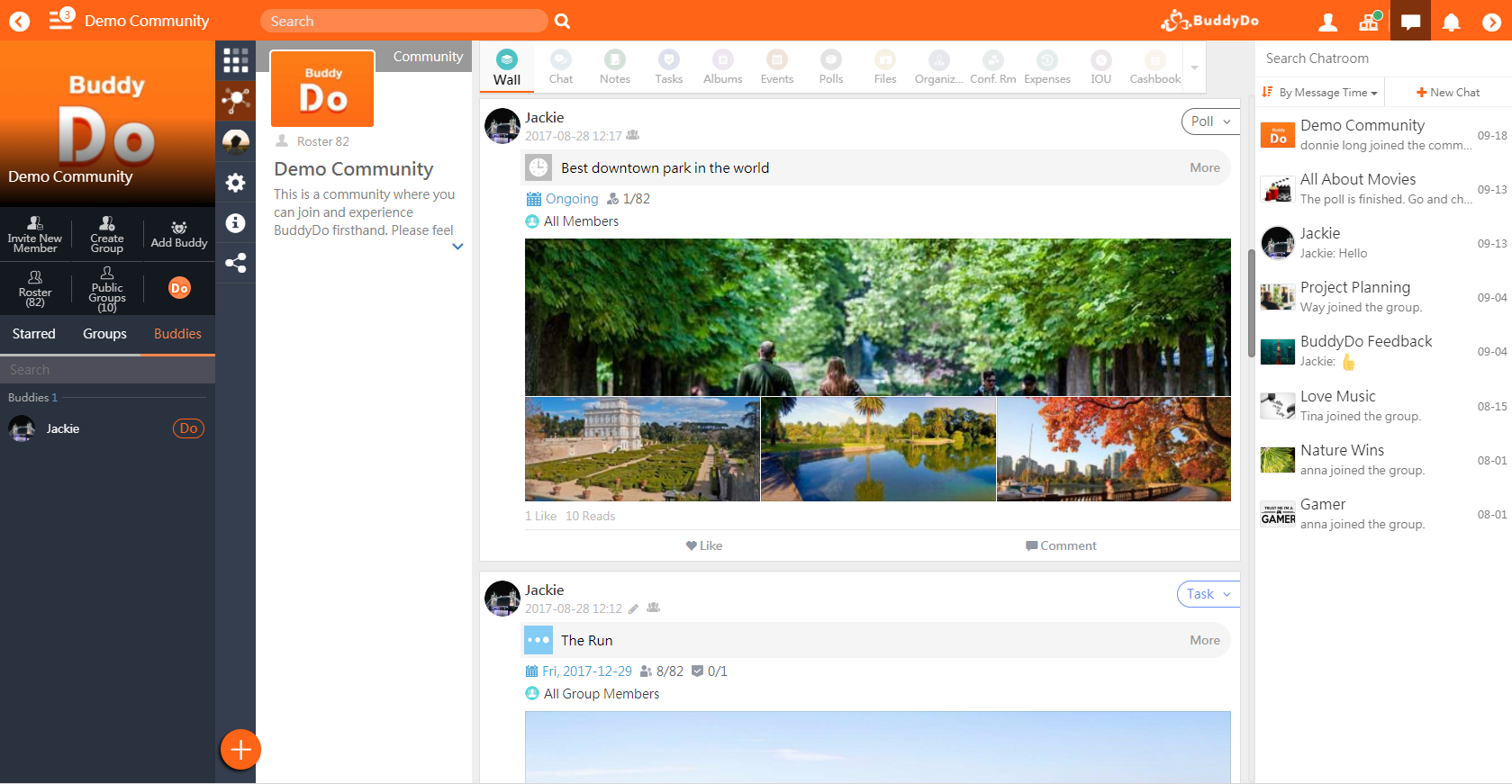Open the palm lake photo thumbnail
Viewport: 1512px width, 784px height.
coord(878,449)
